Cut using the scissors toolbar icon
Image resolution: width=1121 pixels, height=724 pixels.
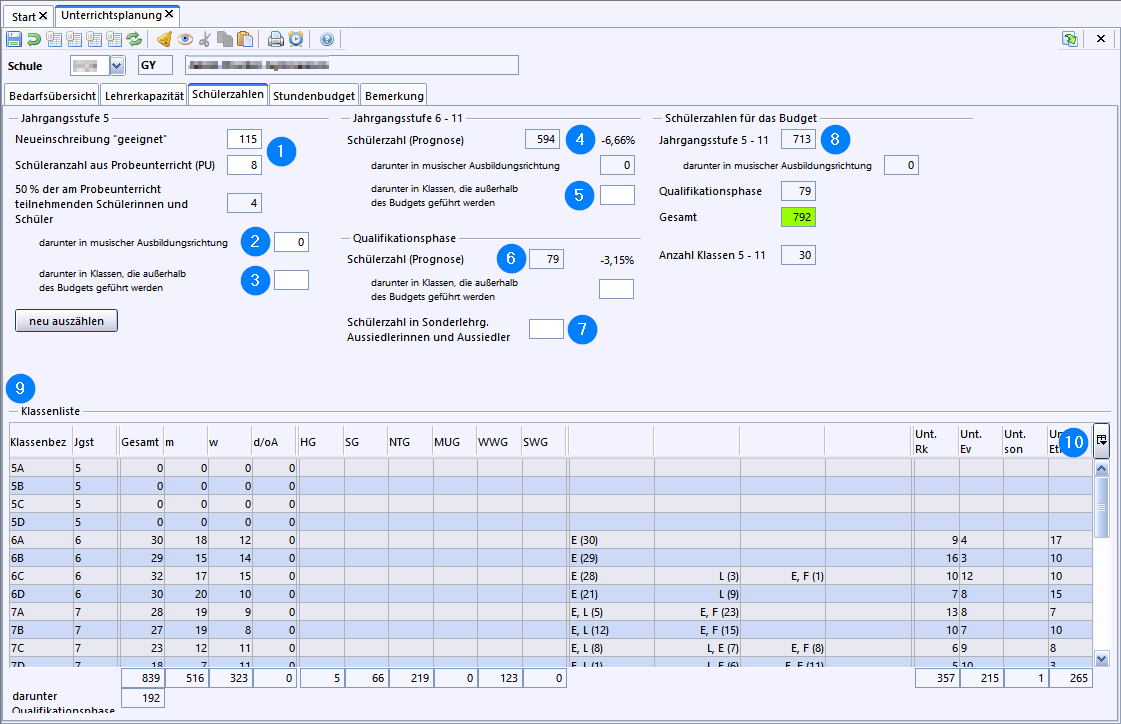tap(204, 39)
